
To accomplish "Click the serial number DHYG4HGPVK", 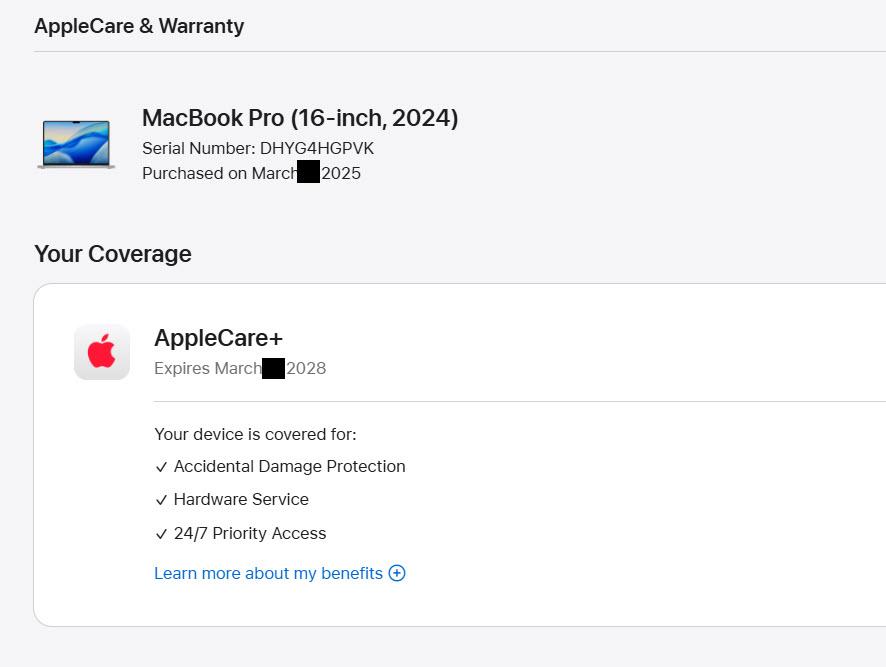I will (x=317, y=148).
